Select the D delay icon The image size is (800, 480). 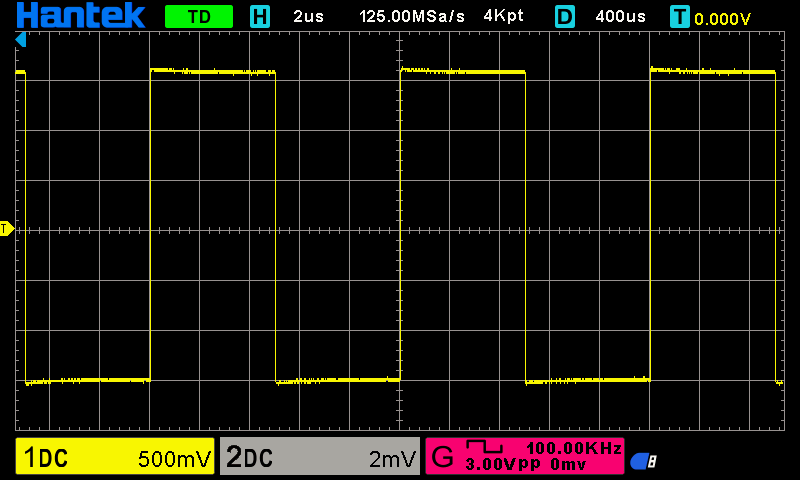(564, 17)
